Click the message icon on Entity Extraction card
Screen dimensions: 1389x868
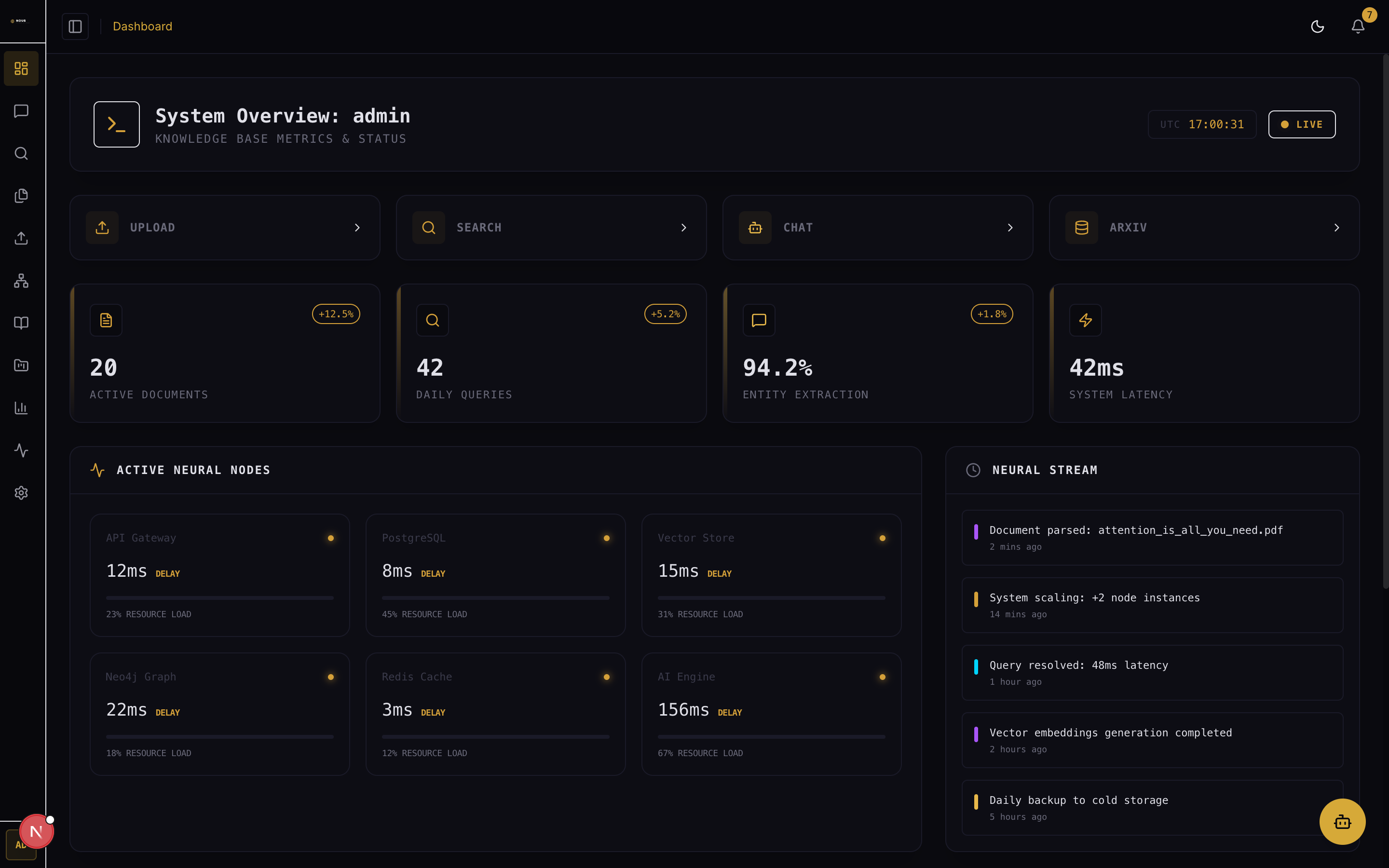(x=759, y=320)
